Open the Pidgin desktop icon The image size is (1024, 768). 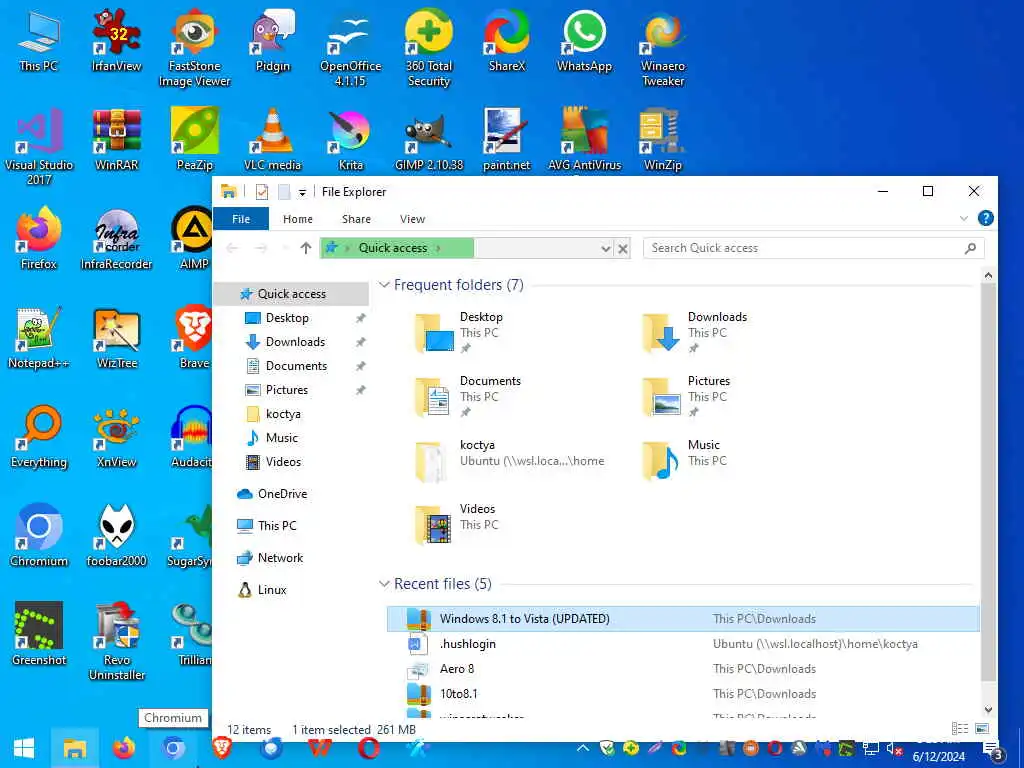point(272,40)
